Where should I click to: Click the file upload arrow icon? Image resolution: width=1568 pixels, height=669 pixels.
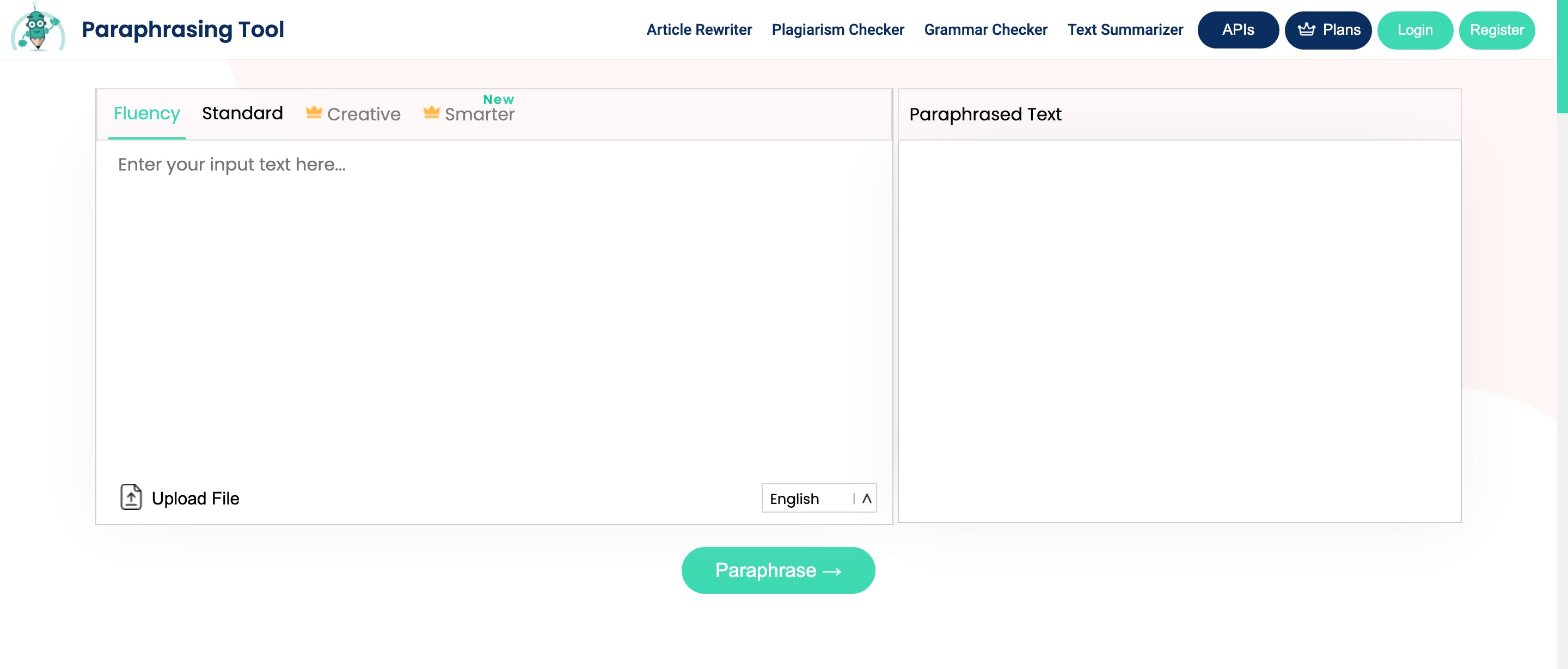click(x=130, y=496)
